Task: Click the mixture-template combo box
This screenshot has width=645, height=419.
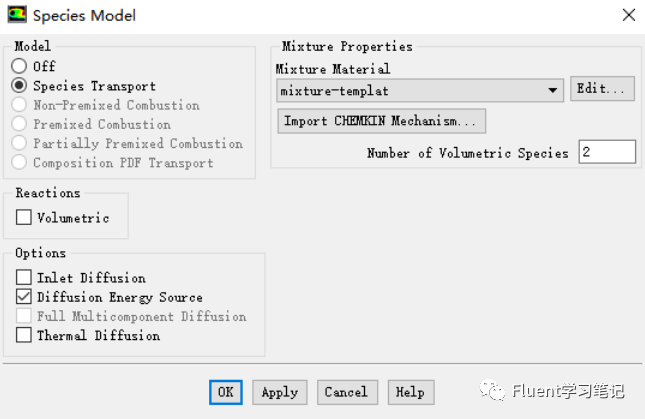Action: (x=420, y=90)
